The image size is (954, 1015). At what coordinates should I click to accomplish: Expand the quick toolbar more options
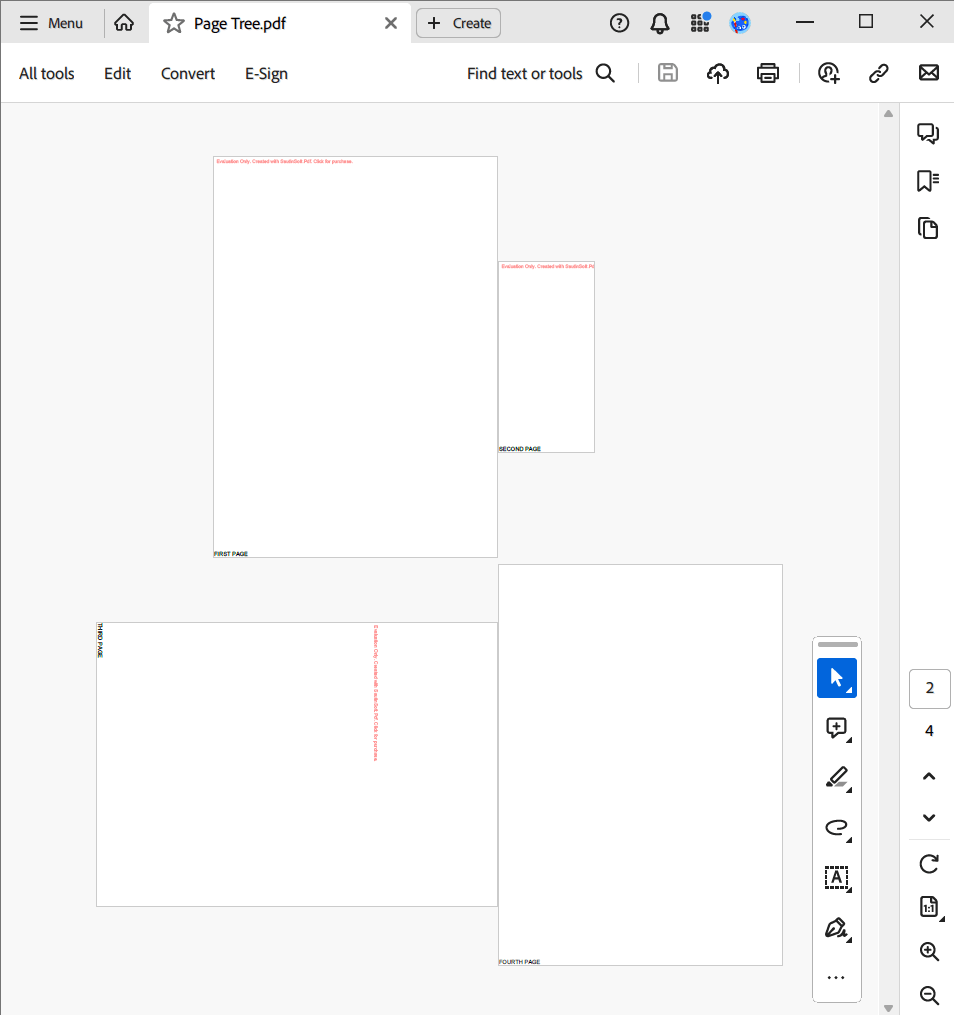point(837,977)
